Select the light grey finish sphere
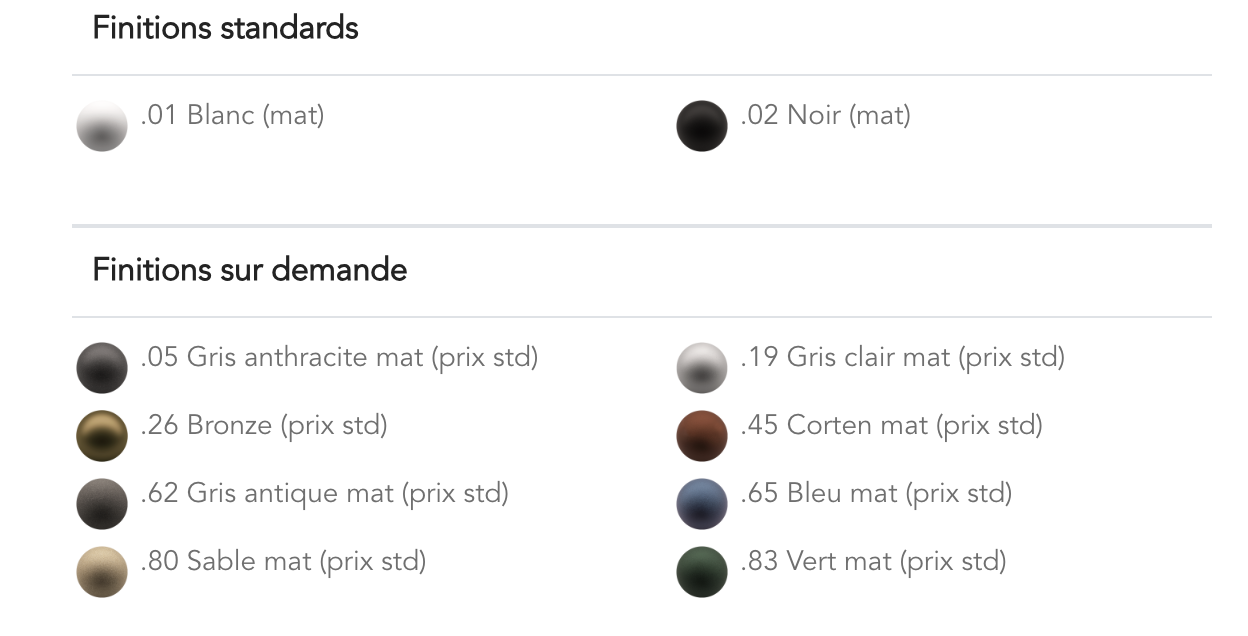1248x636 pixels. click(x=702, y=368)
